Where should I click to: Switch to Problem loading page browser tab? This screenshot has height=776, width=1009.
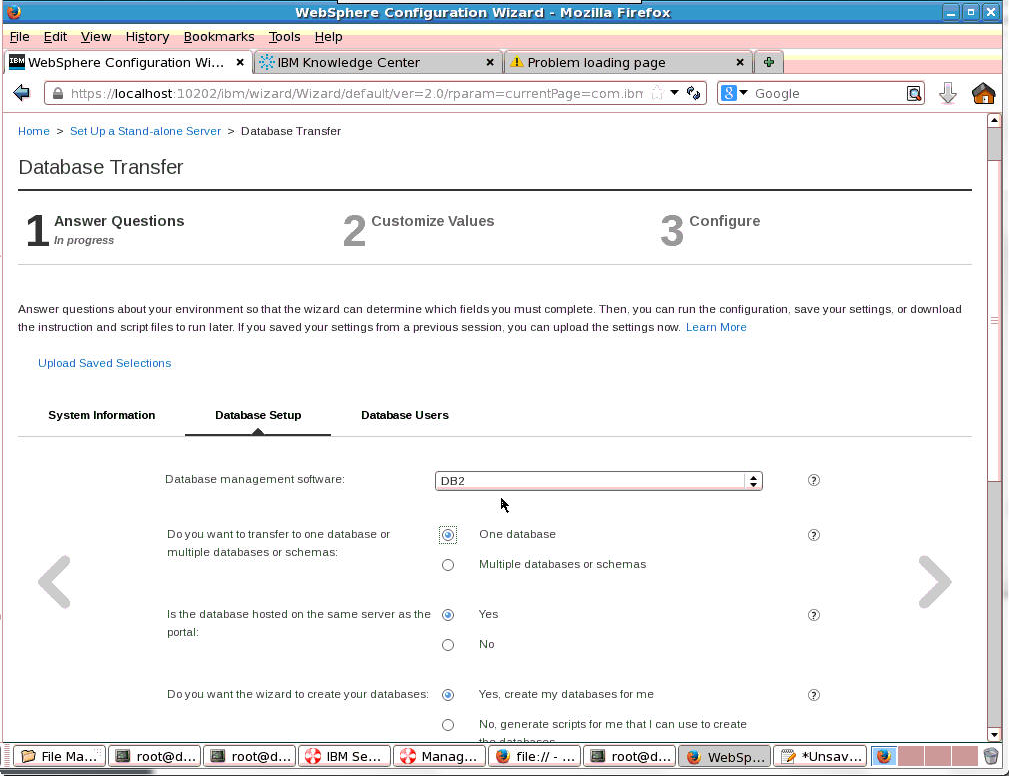pos(627,62)
